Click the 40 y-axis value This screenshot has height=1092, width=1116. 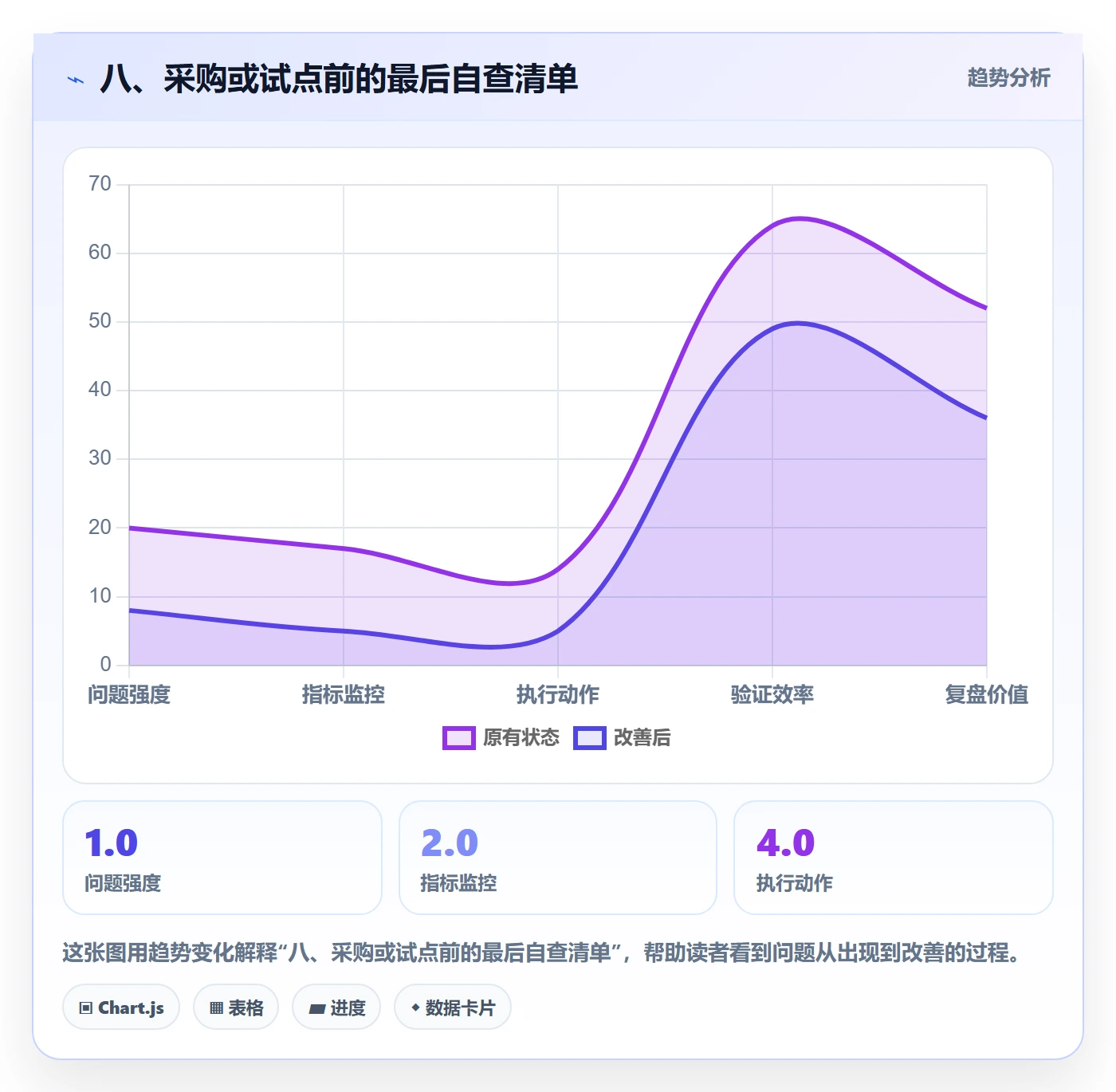click(100, 390)
